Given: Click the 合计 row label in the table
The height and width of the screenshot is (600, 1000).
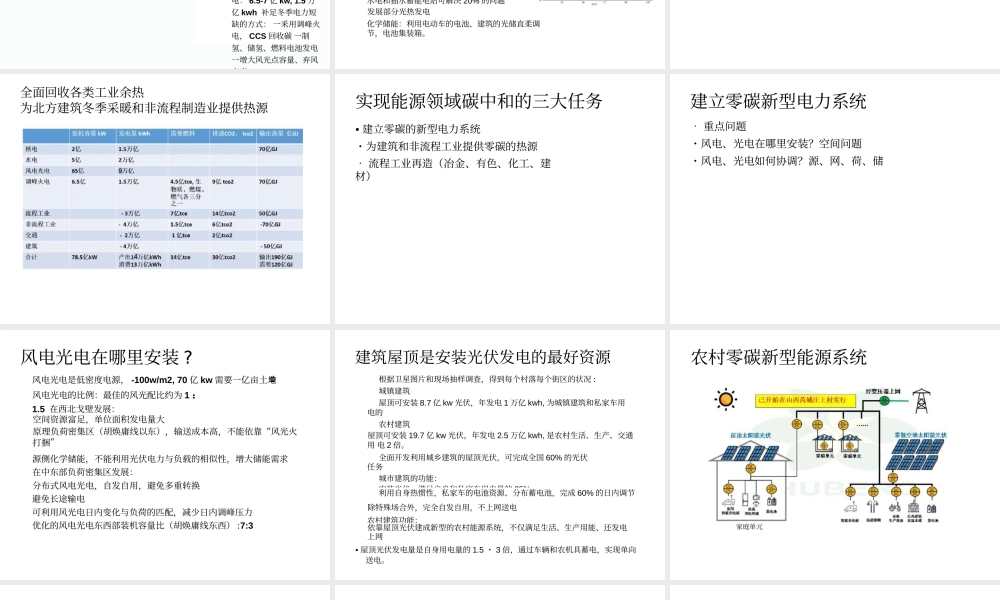Looking at the screenshot, I should point(31,257).
